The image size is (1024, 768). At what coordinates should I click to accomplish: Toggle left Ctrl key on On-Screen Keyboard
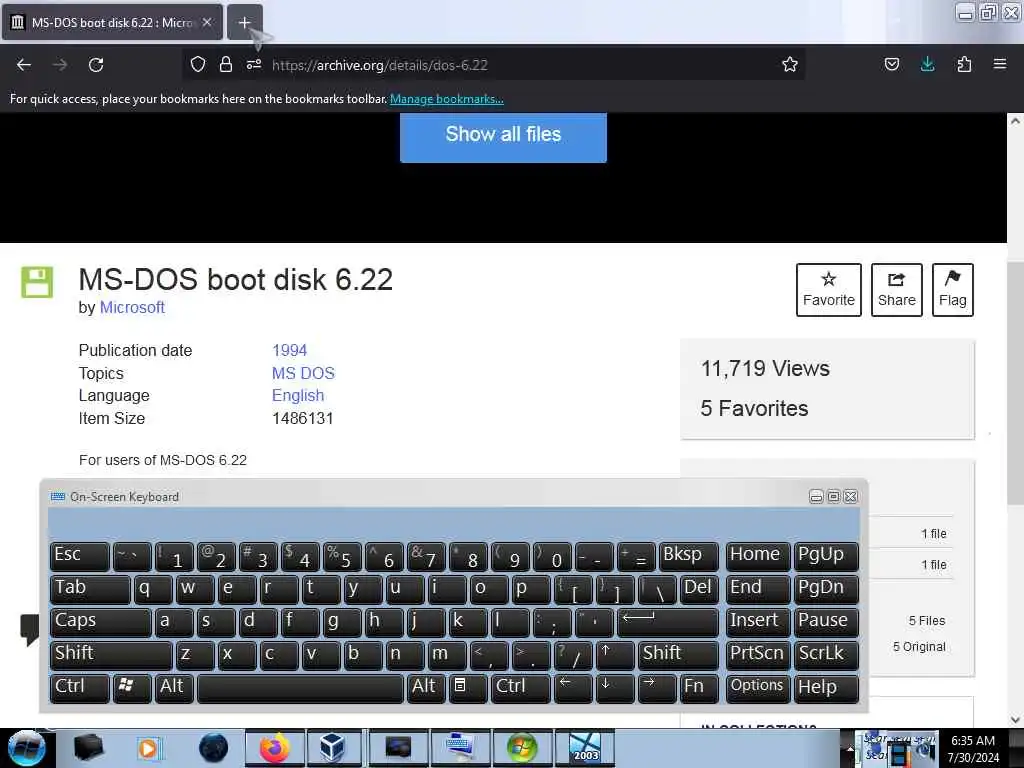tap(80, 688)
